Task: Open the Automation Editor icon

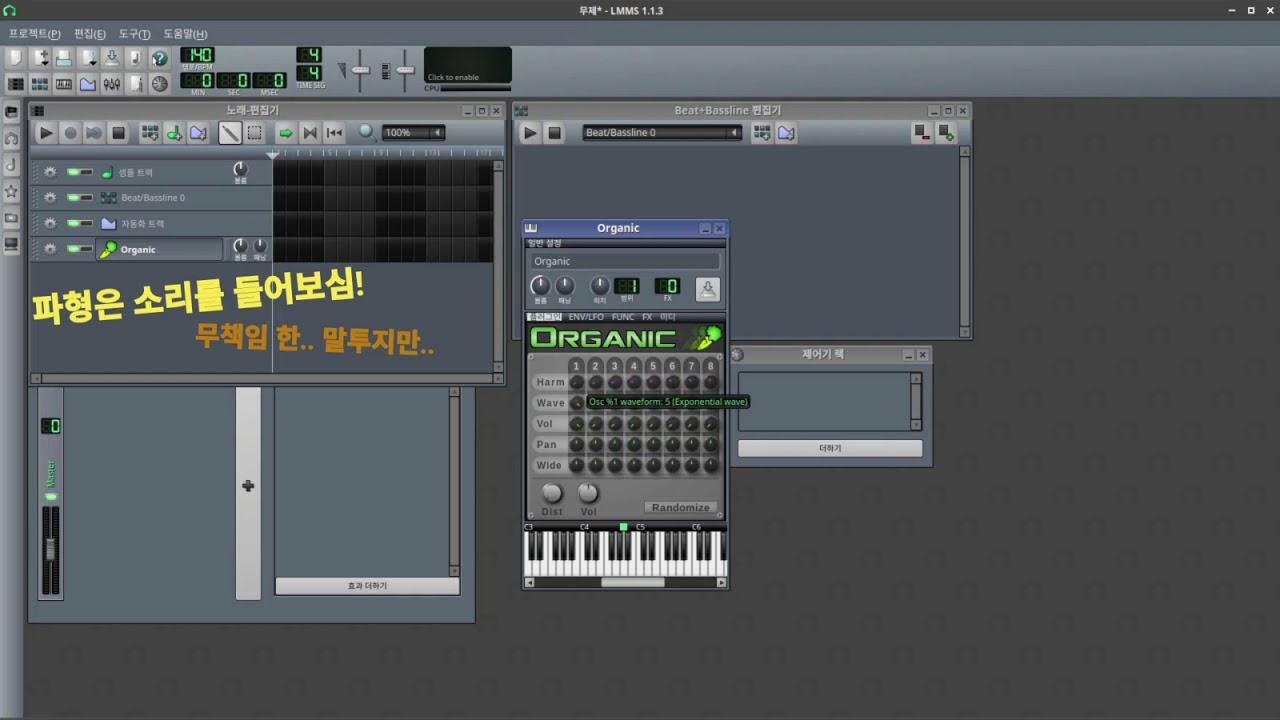Action: 88,84
